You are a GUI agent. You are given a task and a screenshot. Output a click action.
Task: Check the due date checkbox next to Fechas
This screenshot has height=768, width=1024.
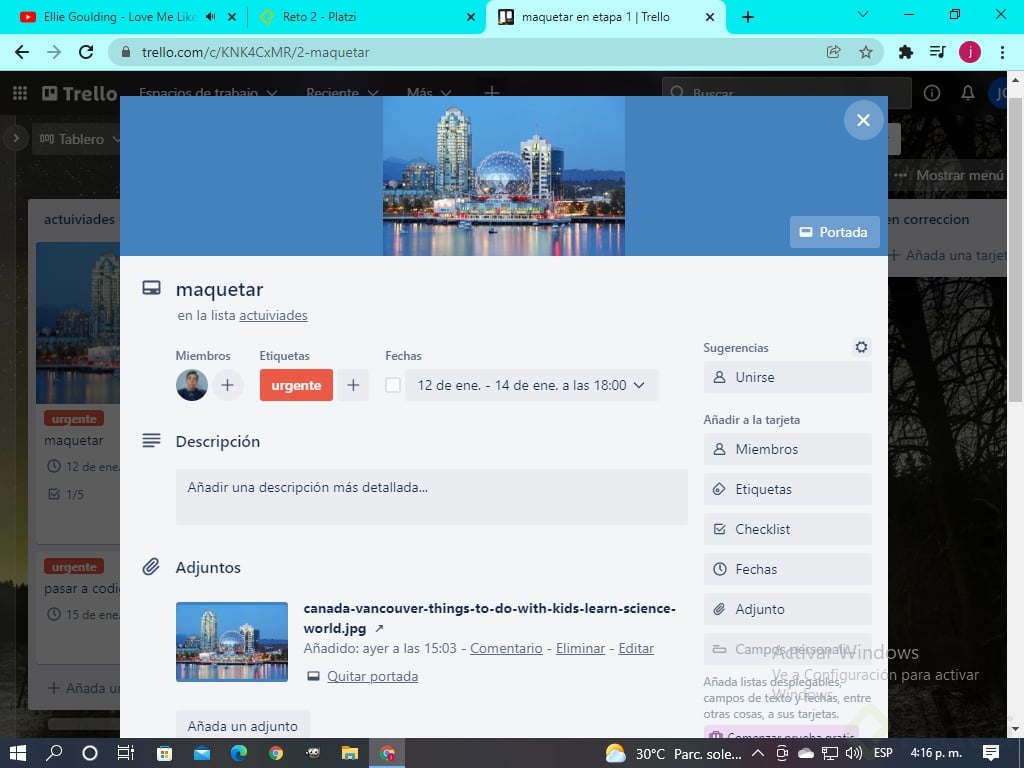(393, 385)
